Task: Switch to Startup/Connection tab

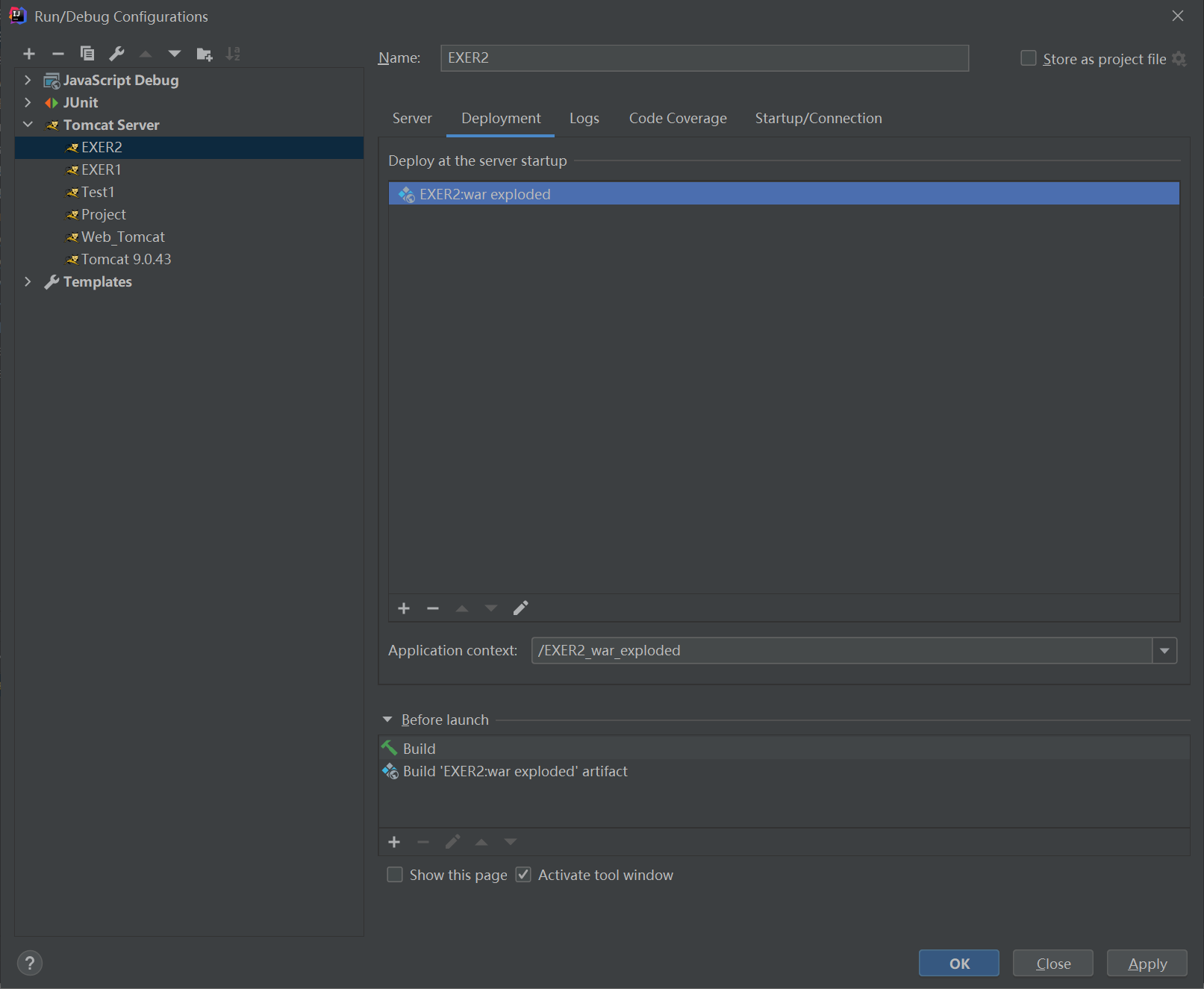Action: coord(819,119)
